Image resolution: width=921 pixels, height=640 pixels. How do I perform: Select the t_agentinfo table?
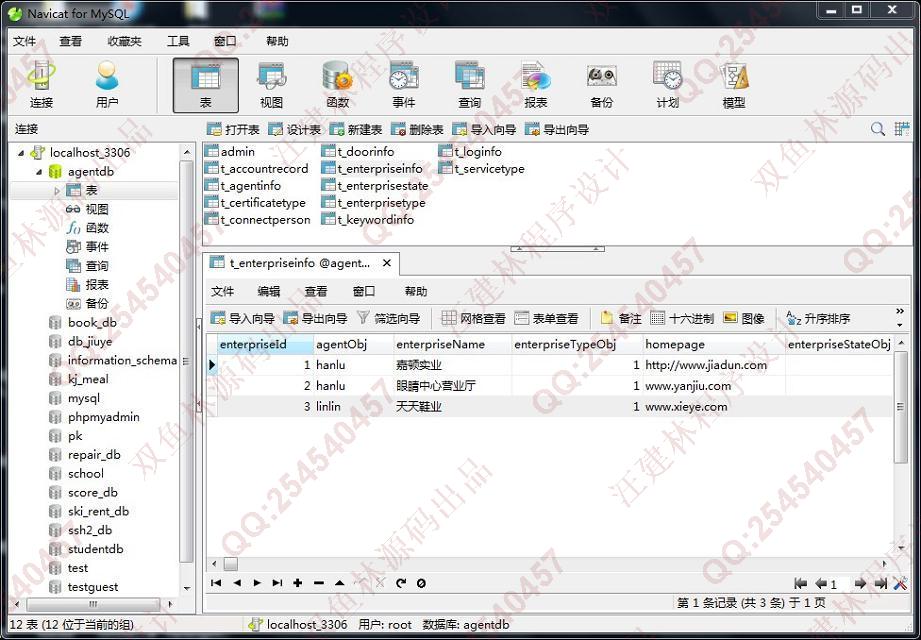243,186
